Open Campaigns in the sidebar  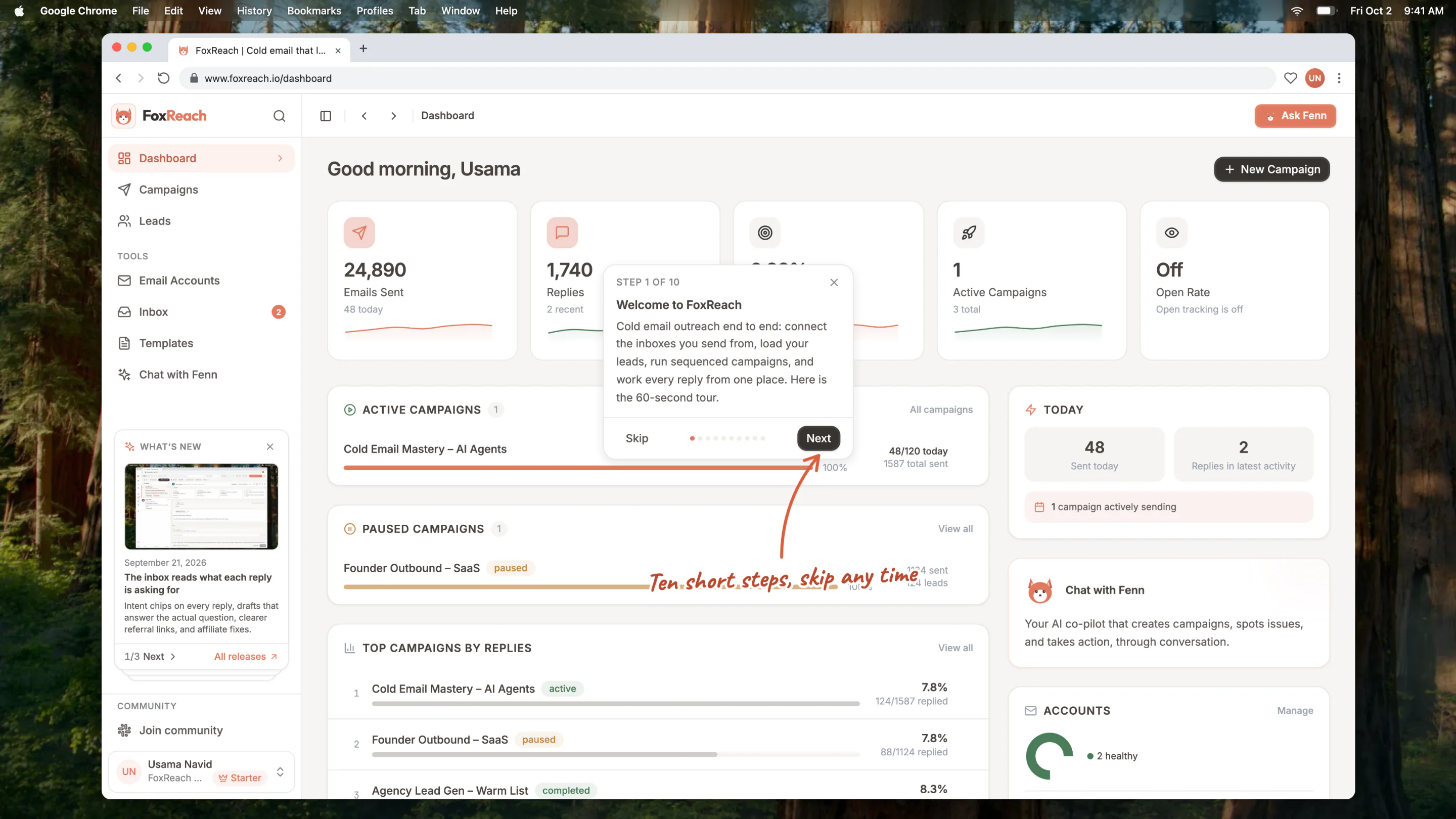coord(201,190)
